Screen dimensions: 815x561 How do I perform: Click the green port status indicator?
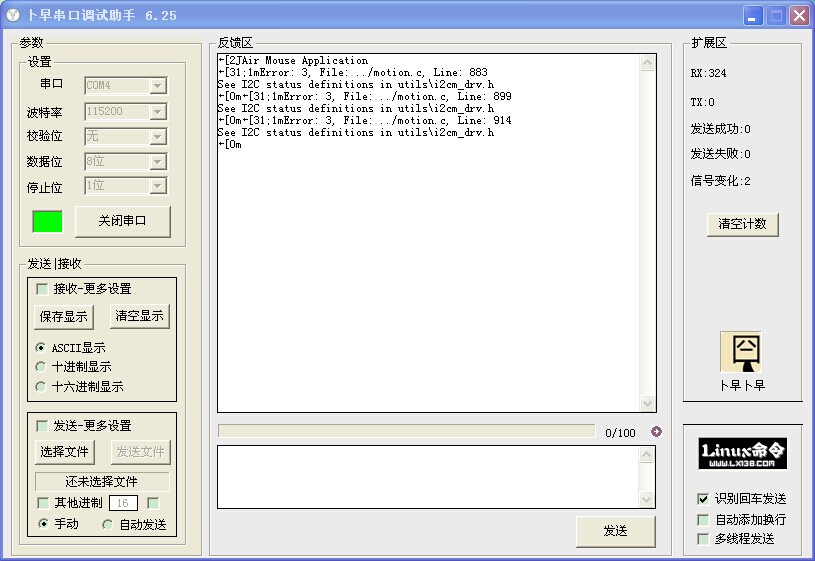[47, 221]
